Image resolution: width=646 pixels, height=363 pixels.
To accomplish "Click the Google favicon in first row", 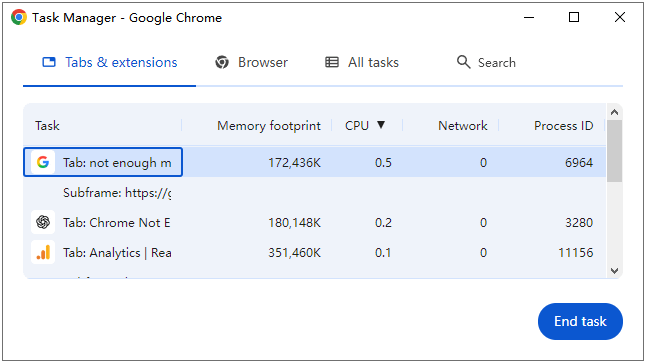I will pyautogui.click(x=43, y=162).
